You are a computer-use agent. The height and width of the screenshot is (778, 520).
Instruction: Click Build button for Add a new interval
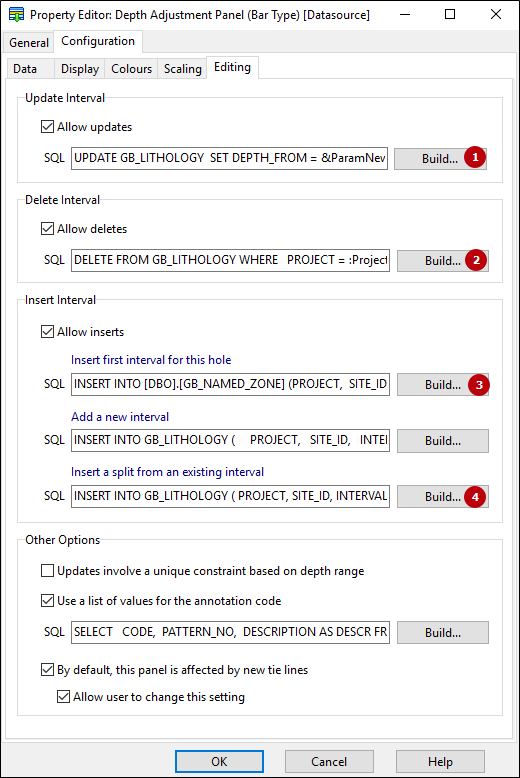(x=443, y=441)
